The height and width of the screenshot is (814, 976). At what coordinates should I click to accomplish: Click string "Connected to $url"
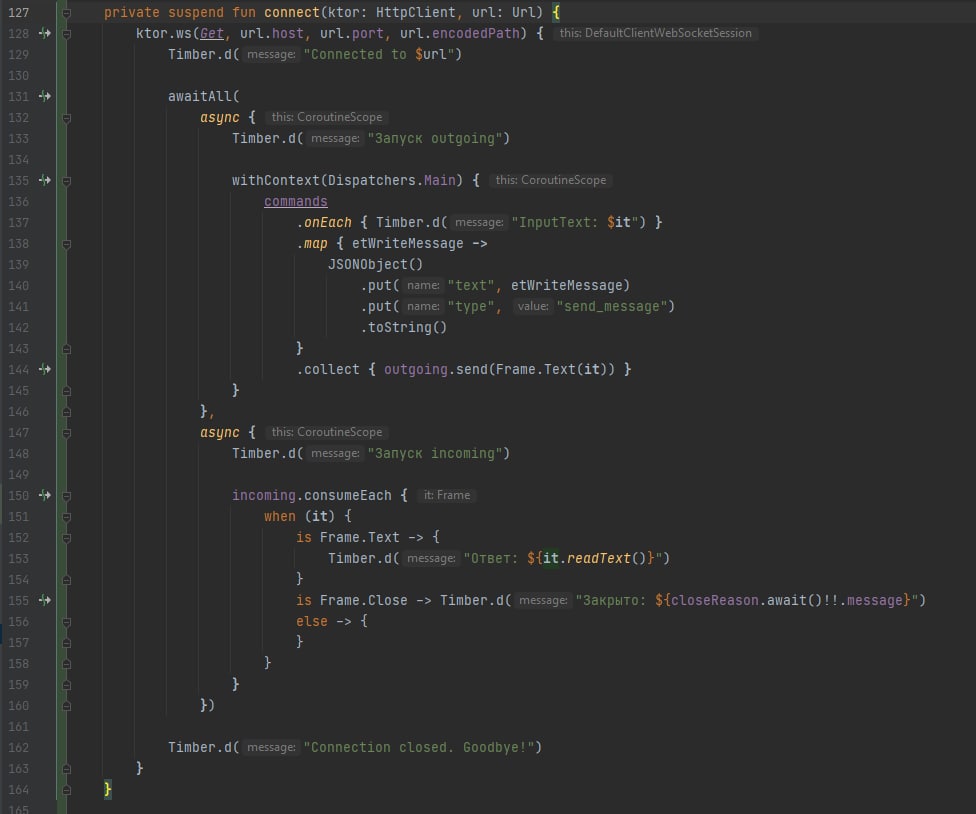point(379,54)
